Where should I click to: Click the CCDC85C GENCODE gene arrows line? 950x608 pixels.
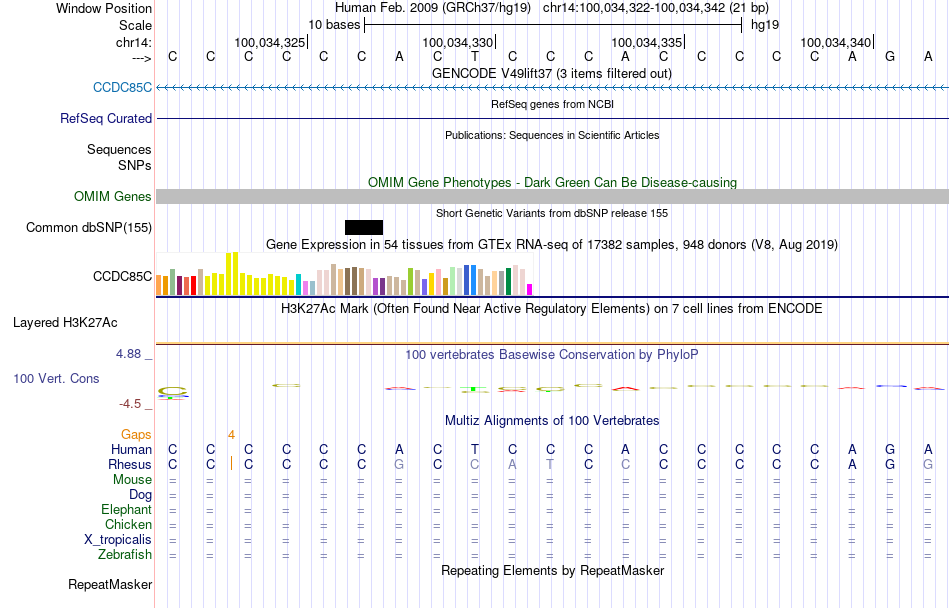(553, 88)
